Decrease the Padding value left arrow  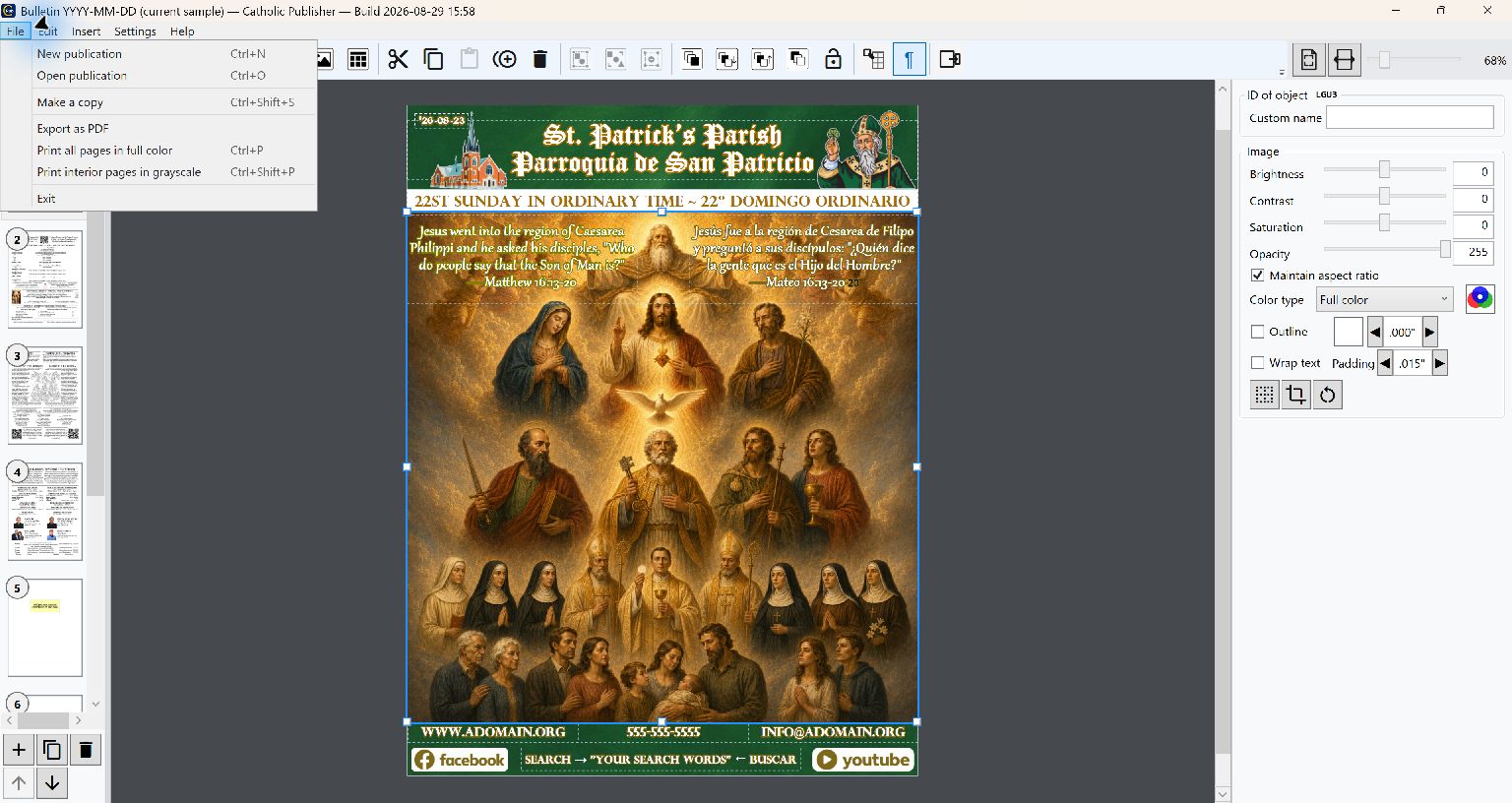coord(1385,363)
